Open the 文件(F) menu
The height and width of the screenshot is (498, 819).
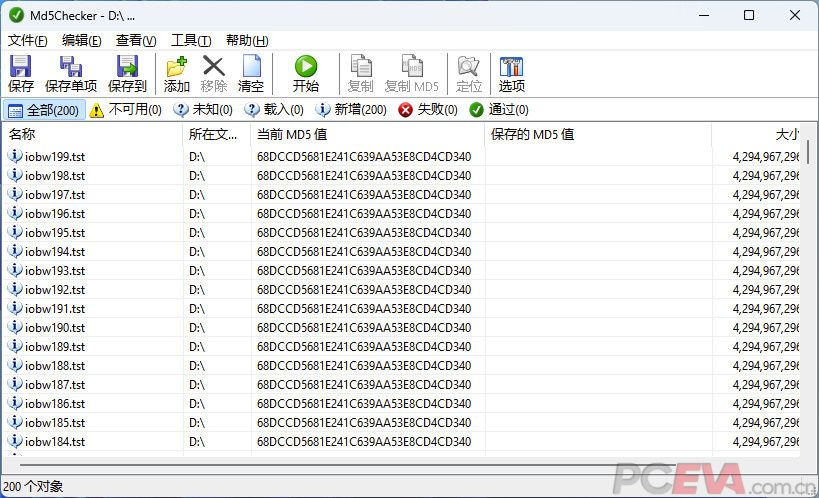point(28,40)
